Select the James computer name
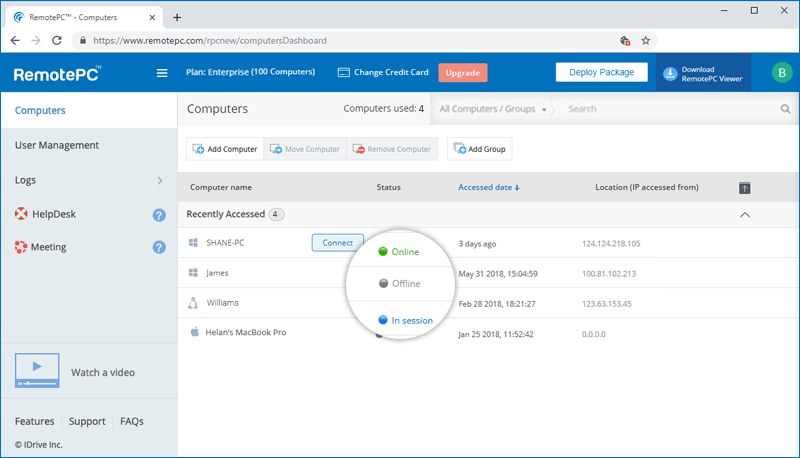 (217, 273)
